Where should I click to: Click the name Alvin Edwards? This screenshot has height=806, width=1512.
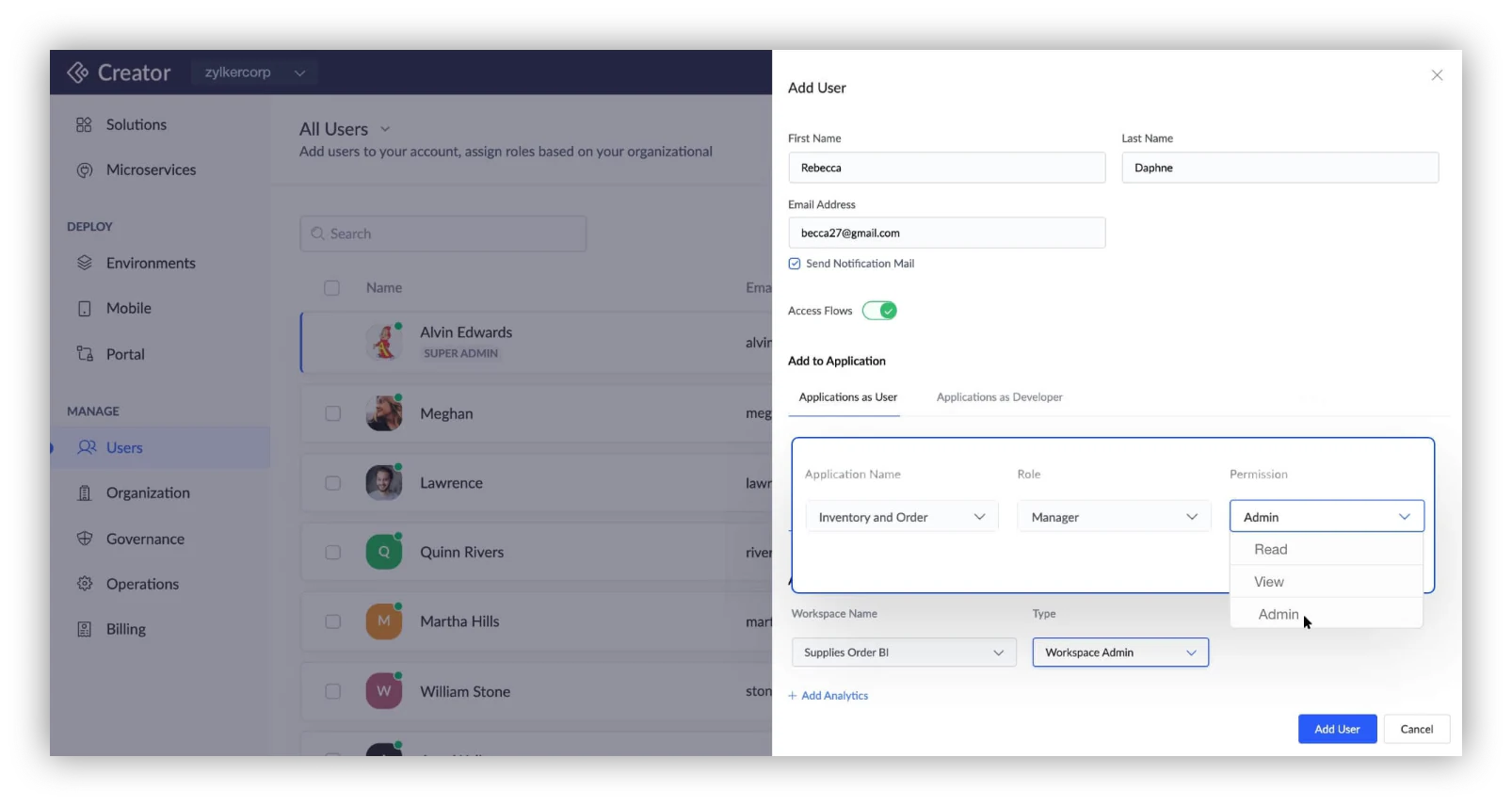(x=466, y=332)
